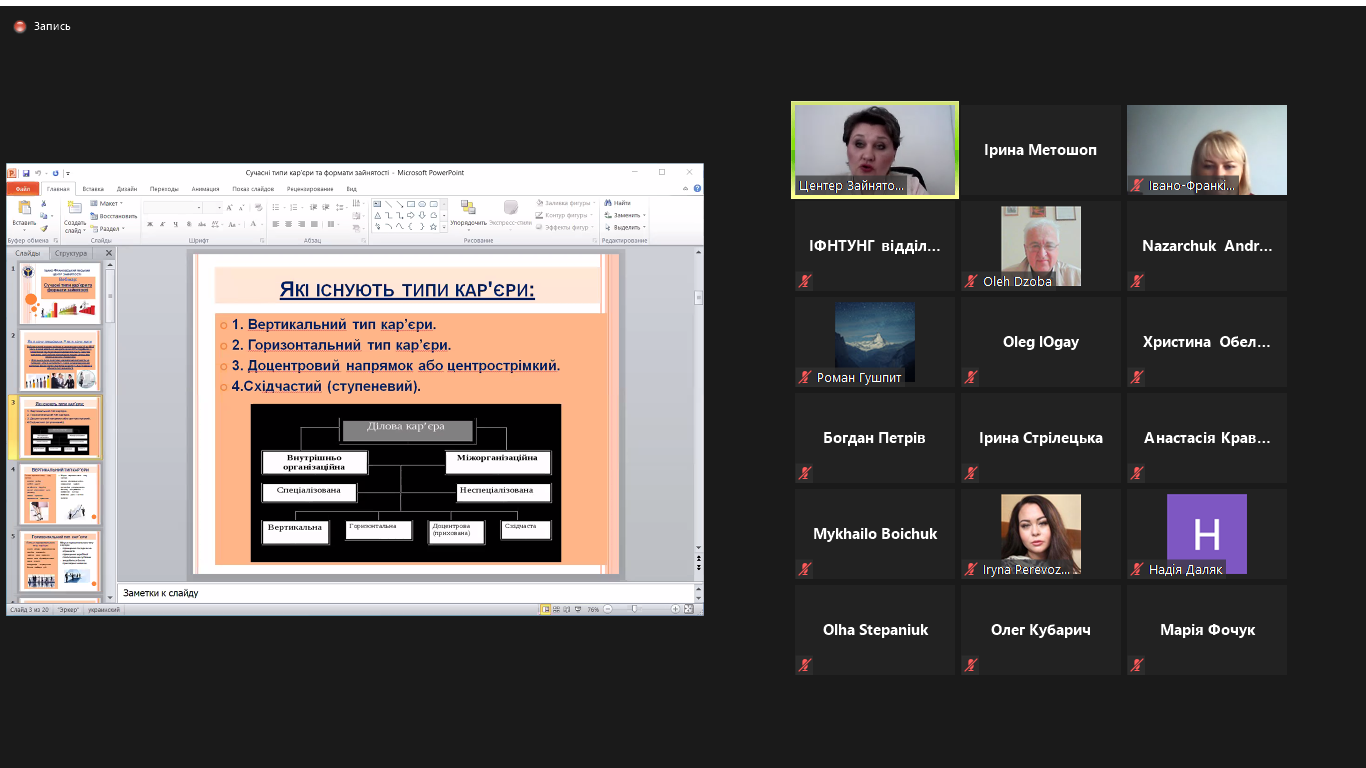Open the font name combo box
Screen dimensions: 1366x768
coord(172,208)
